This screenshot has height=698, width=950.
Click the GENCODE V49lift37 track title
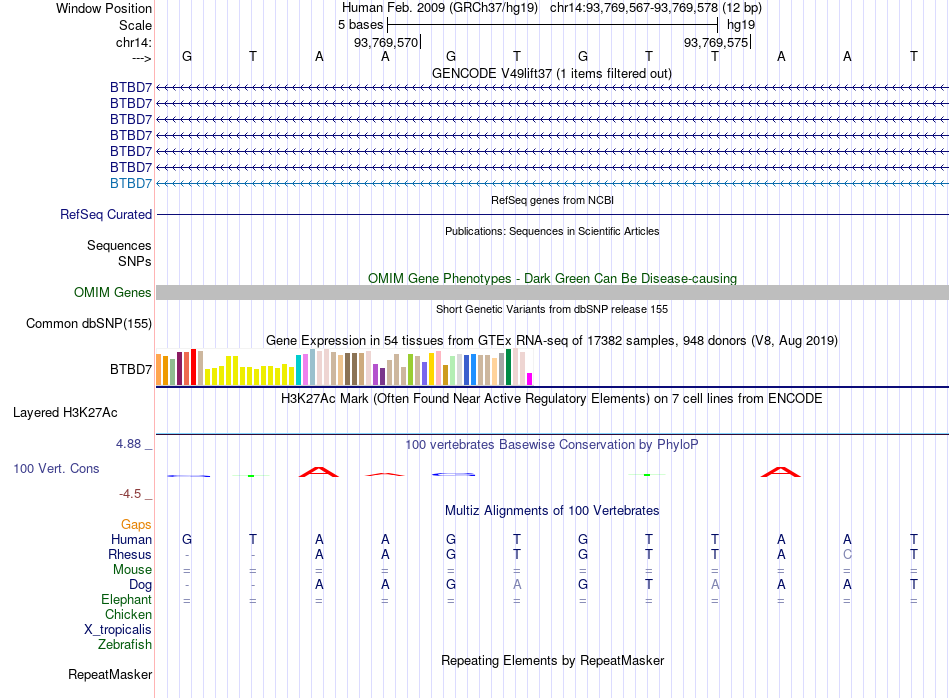click(x=552, y=73)
